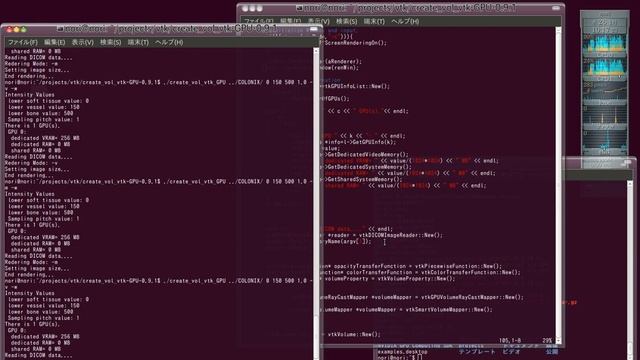Open 編集(E) menu in front terminal
The width and height of the screenshot is (640, 360).
click(54, 42)
